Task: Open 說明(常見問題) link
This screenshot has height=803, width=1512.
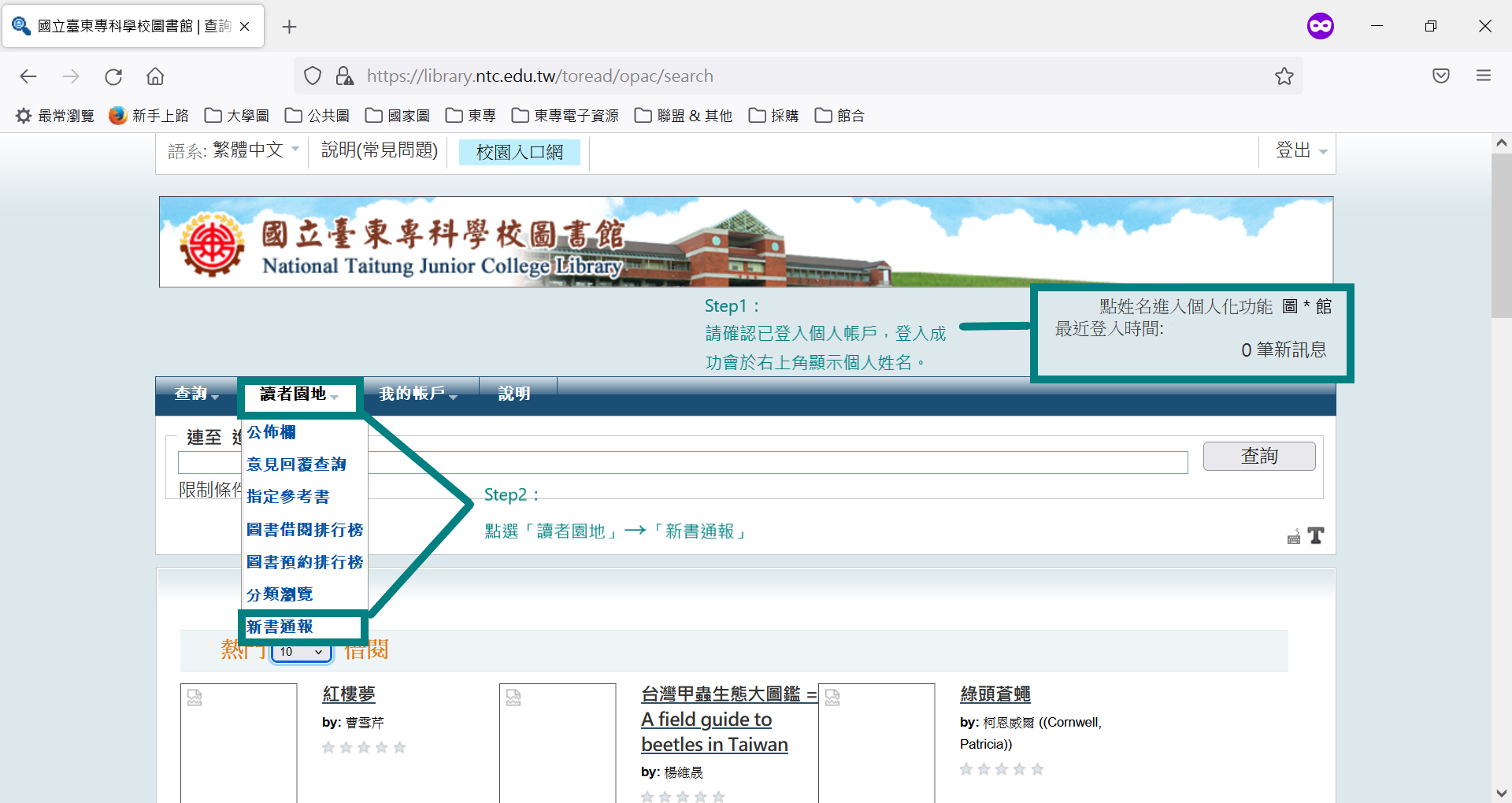Action: pyautogui.click(x=380, y=150)
